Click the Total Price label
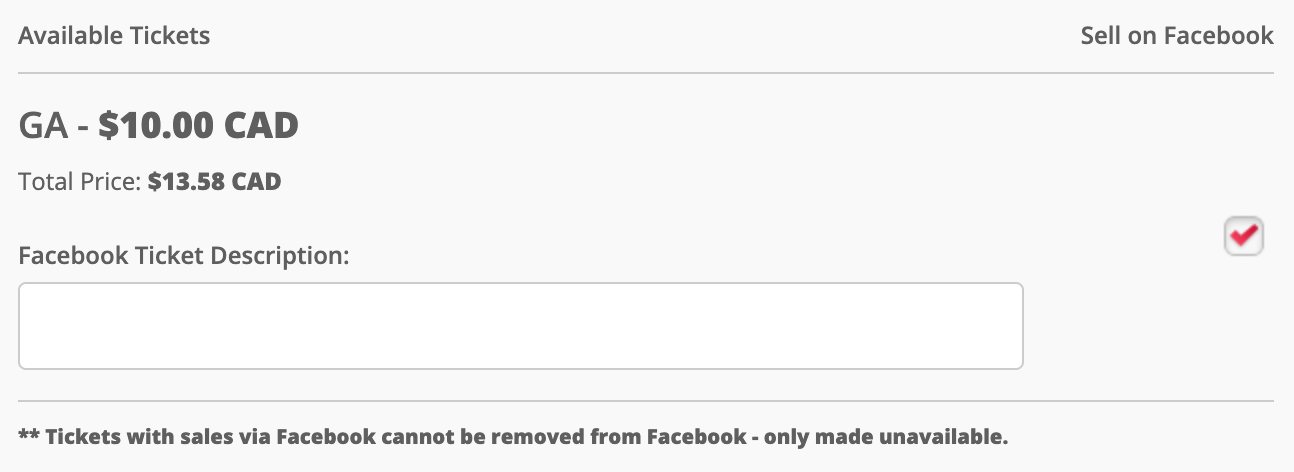1294x472 pixels. 81,183
